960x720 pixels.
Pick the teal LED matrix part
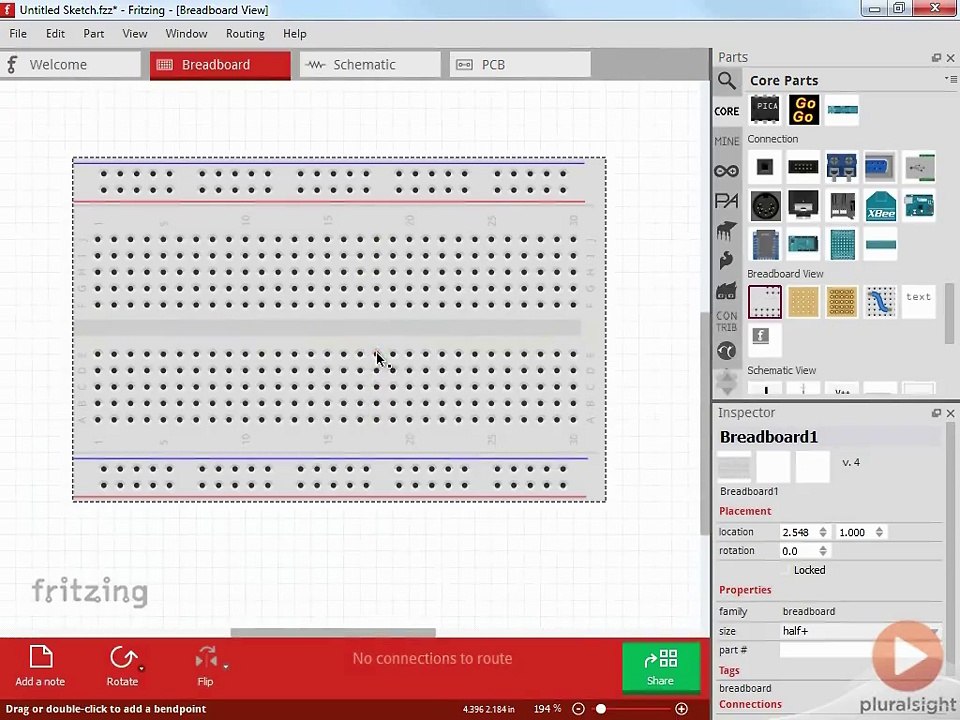point(842,244)
